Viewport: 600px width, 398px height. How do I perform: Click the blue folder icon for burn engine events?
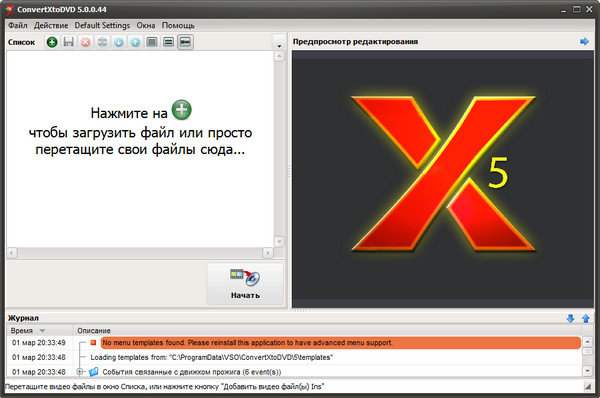point(93,372)
